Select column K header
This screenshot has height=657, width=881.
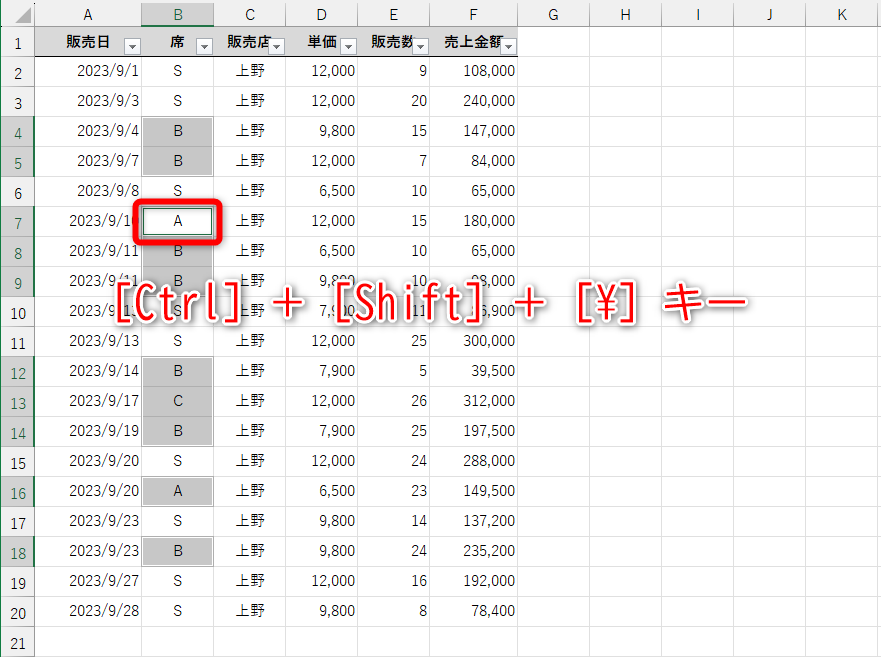[842, 15]
